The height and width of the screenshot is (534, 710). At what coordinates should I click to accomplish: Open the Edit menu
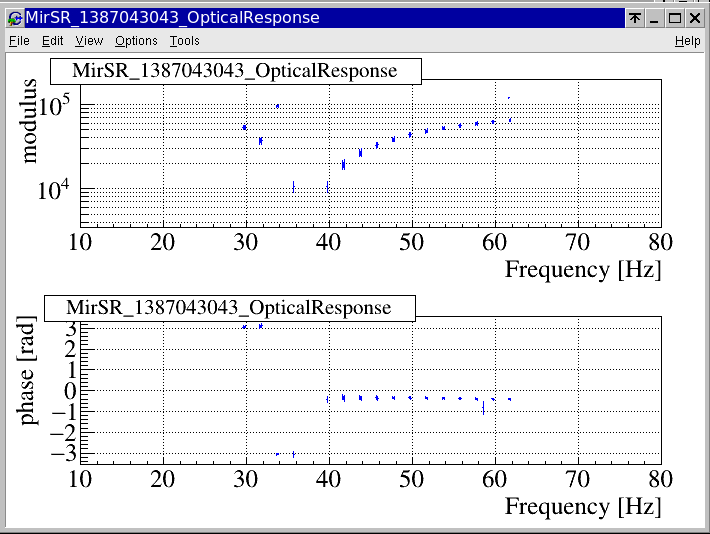pos(52,41)
